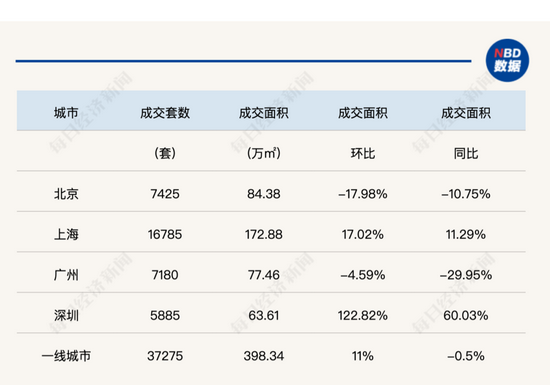The width and height of the screenshot is (550, 385).
Task: Click the 60.03% year-over-year value
Action: (x=466, y=316)
